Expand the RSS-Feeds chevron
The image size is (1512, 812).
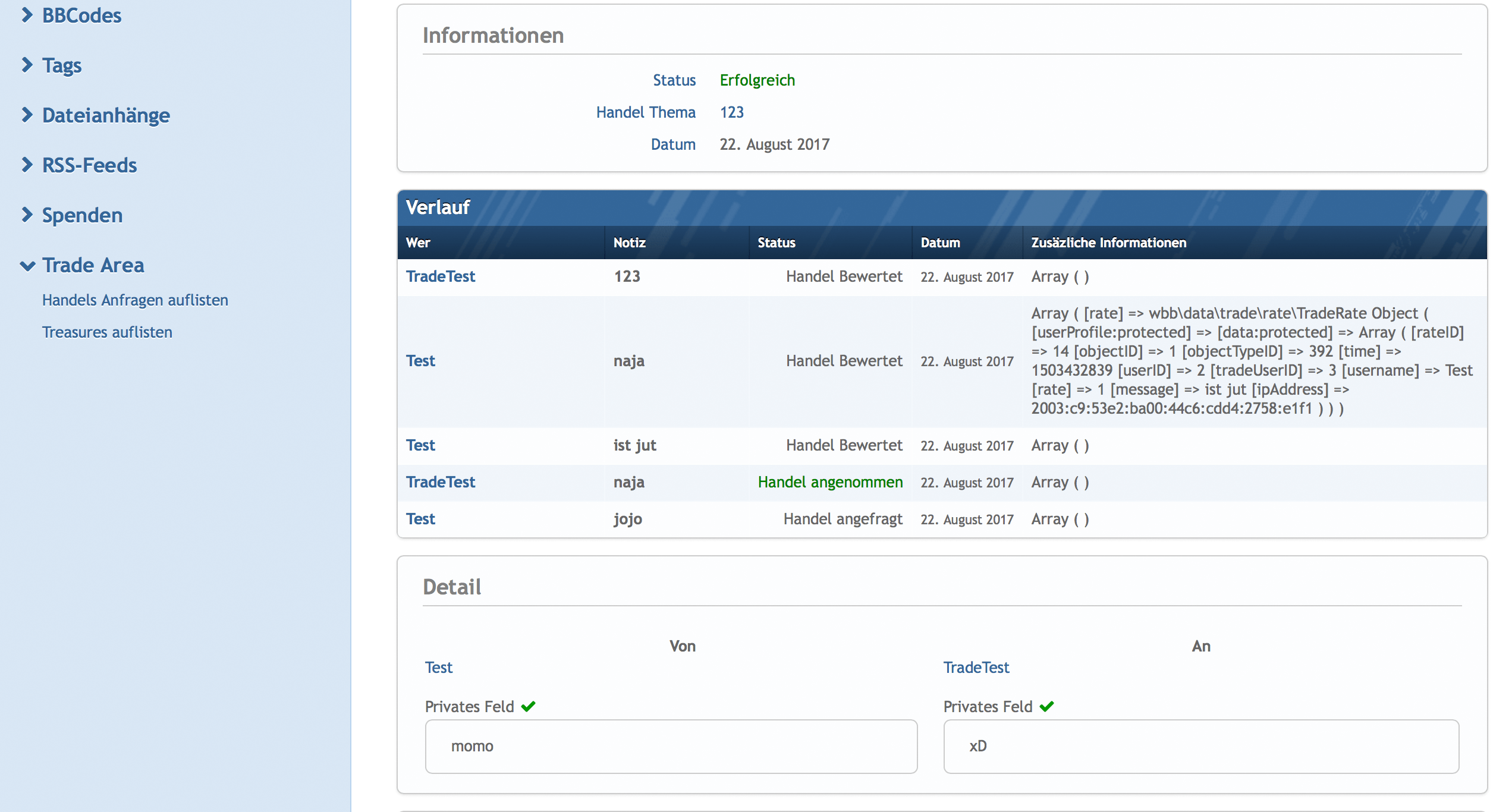pos(27,165)
